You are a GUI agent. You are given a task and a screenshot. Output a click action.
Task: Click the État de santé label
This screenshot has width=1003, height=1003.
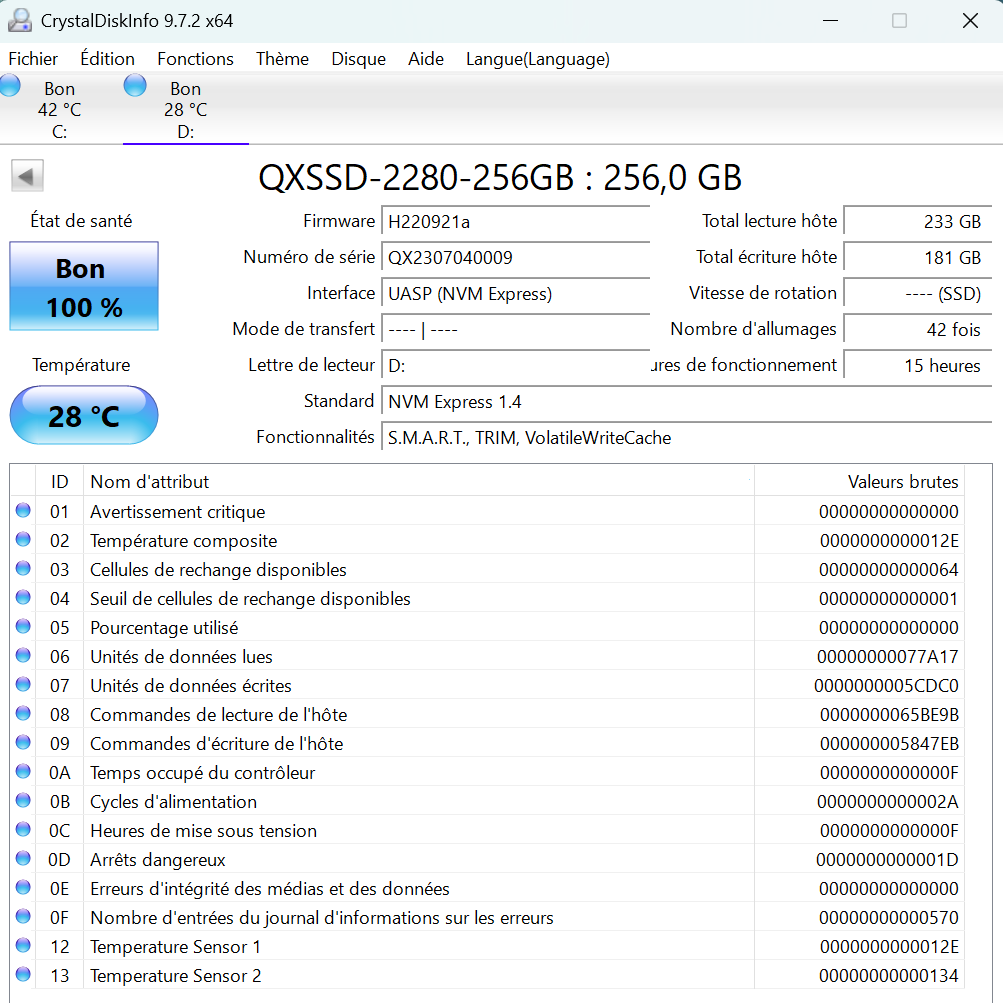[x=81, y=221]
